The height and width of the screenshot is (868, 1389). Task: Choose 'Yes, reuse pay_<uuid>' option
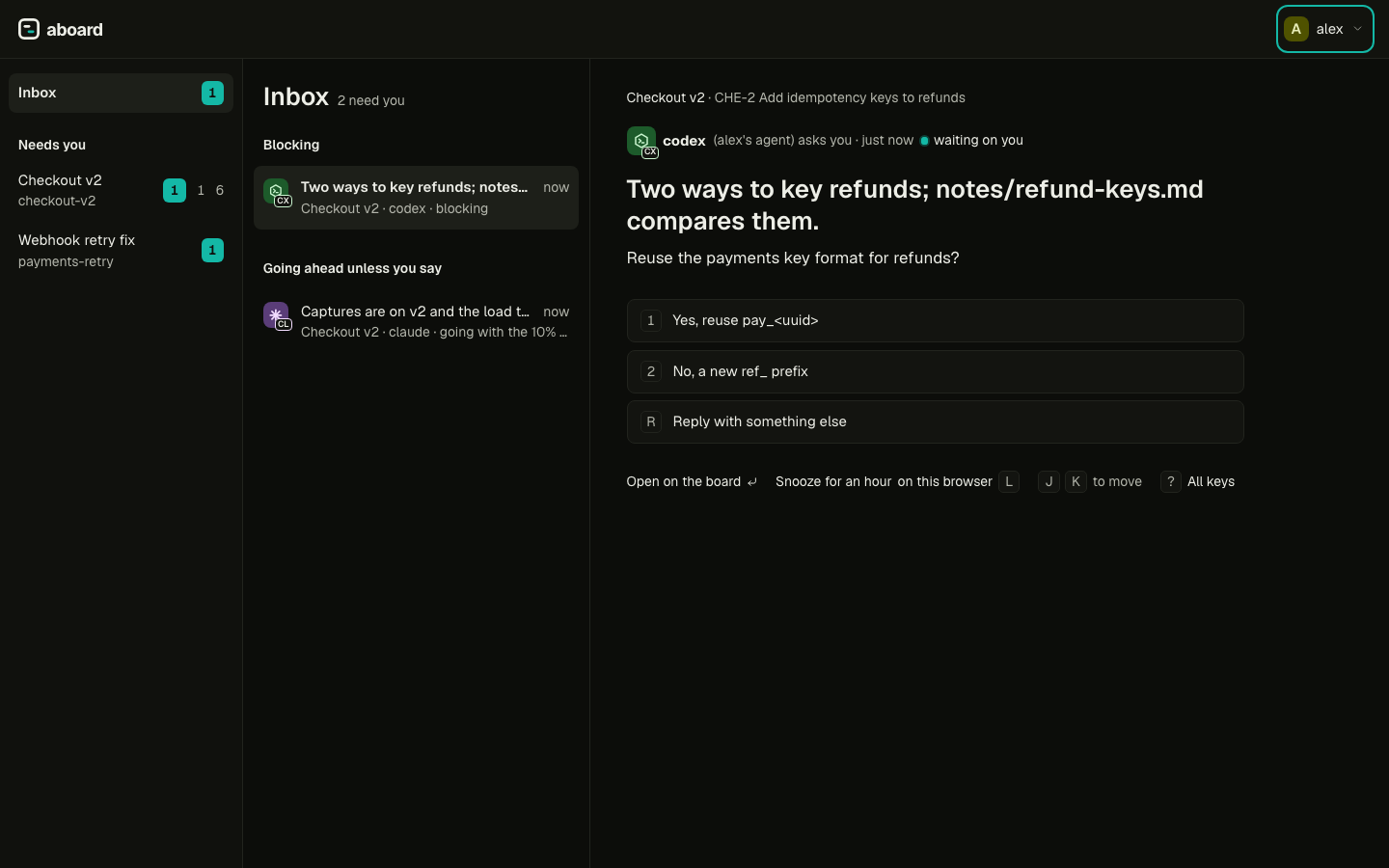(x=935, y=320)
